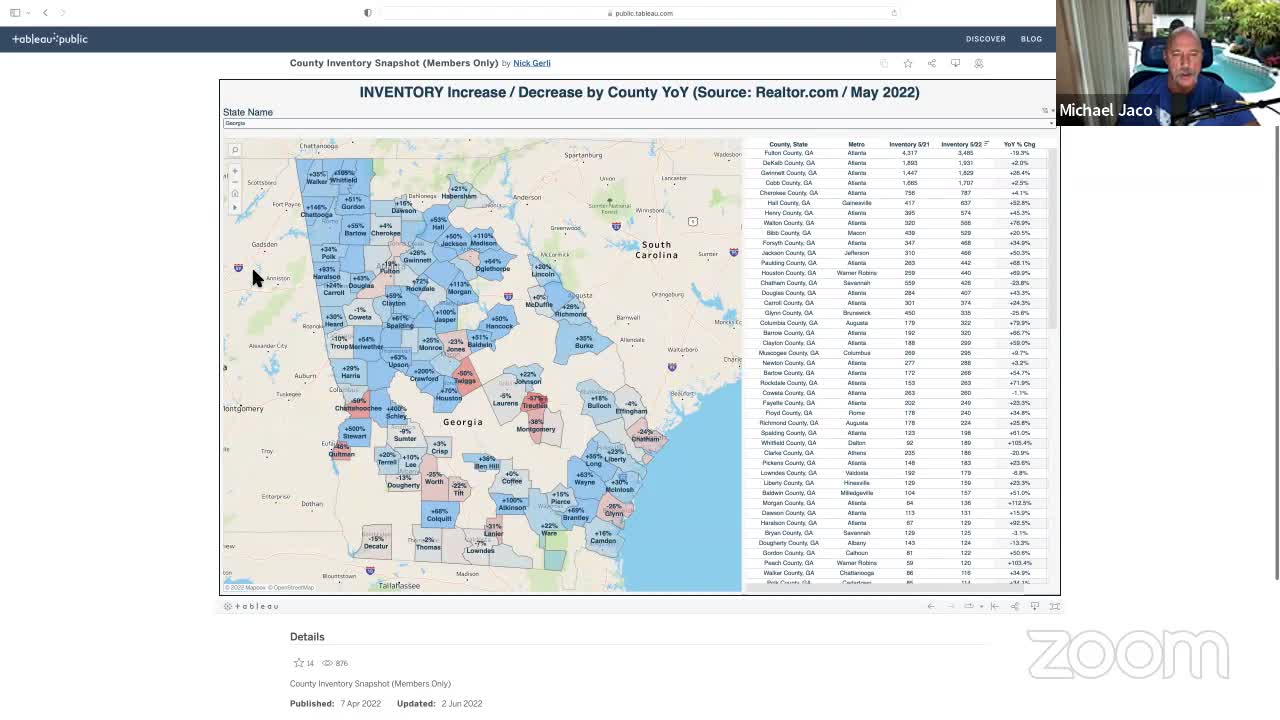Image resolution: width=1280 pixels, height=720 pixels.
Task: Open the BLOG menu item
Action: tap(1031, 39)
